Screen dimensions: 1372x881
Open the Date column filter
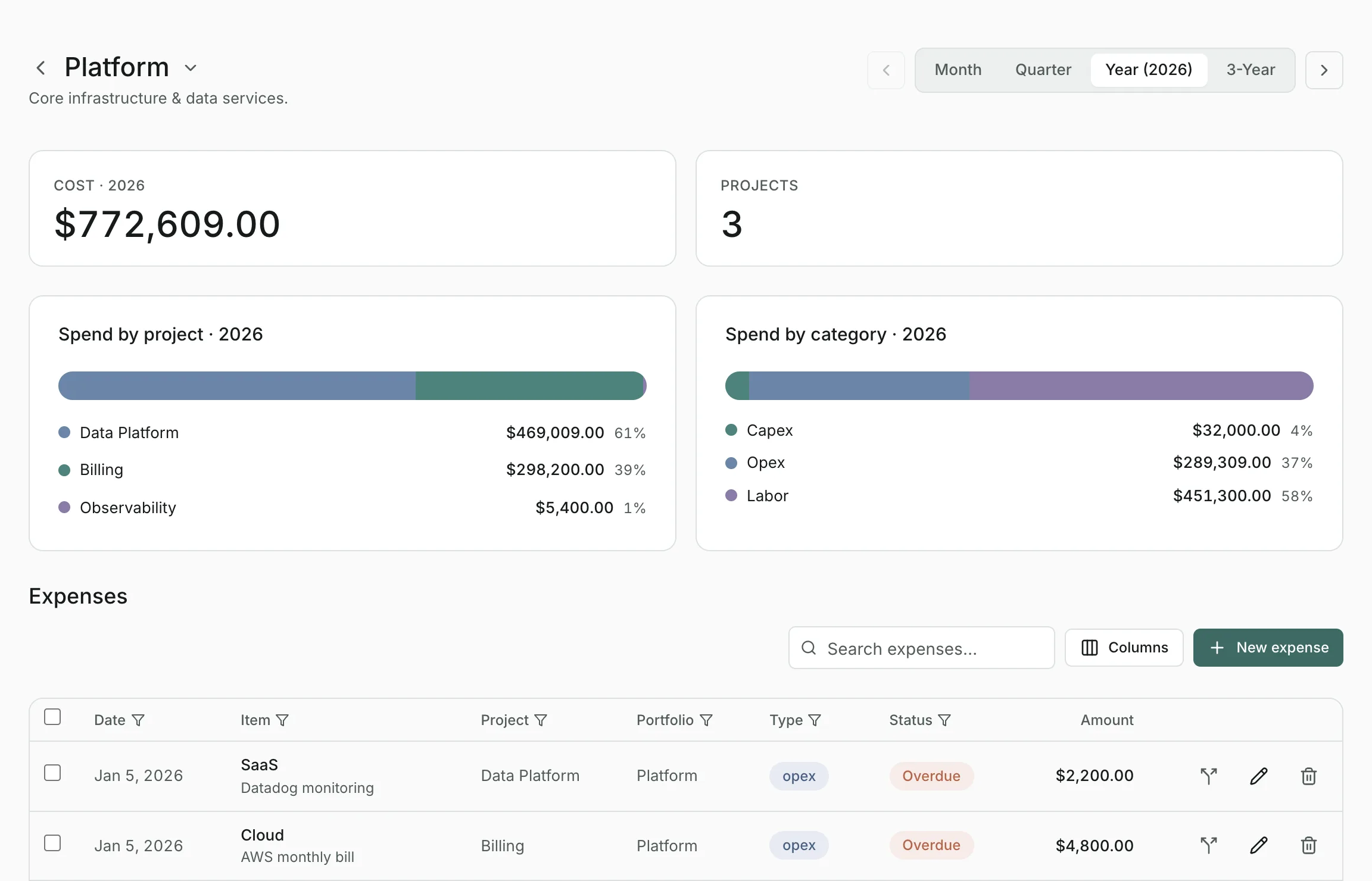(x=138, y=720)
